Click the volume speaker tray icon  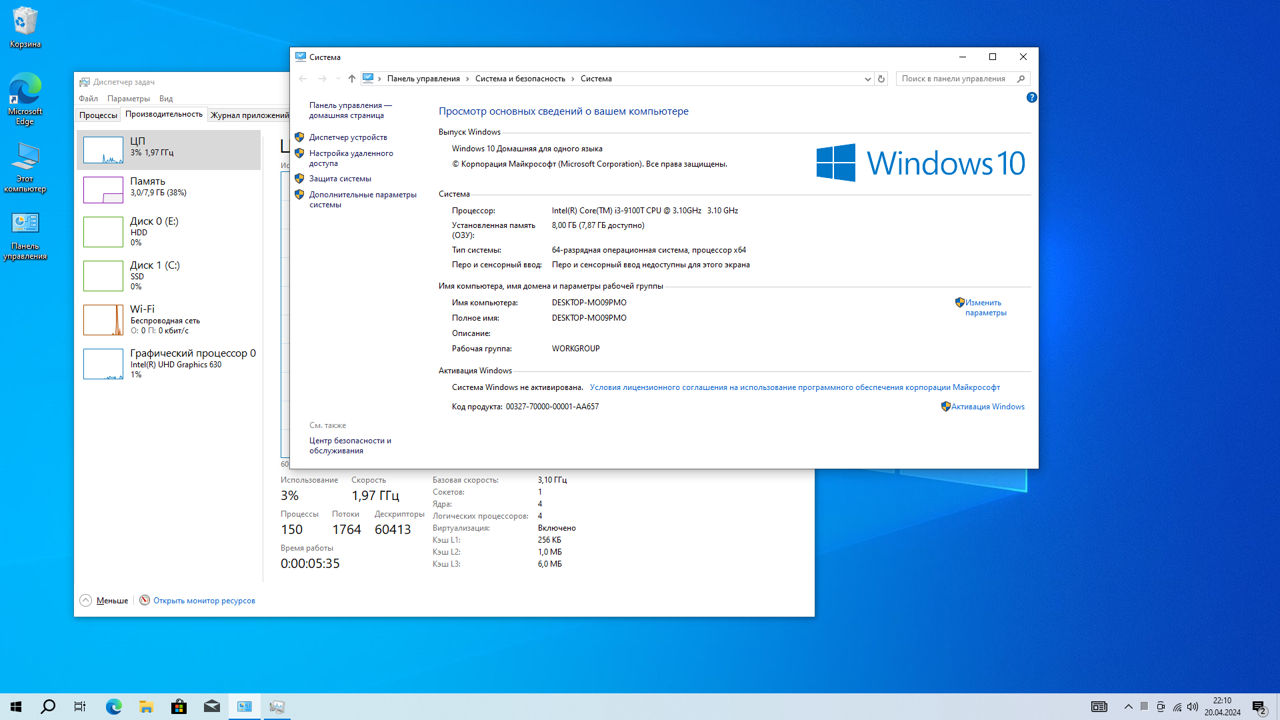coord(1193,707)
